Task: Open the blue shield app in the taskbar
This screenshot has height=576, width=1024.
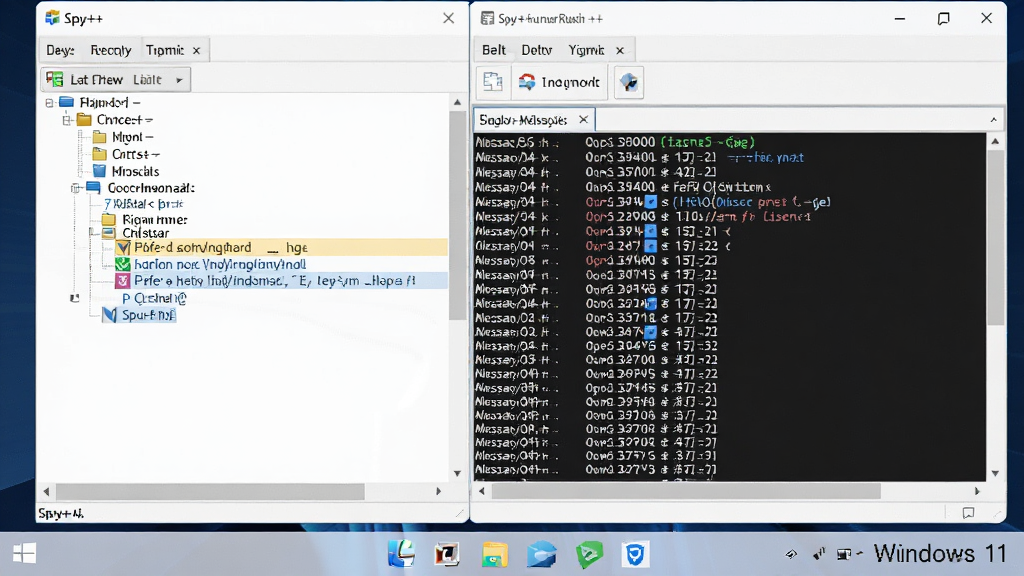Action: click(x=635, y=555)
